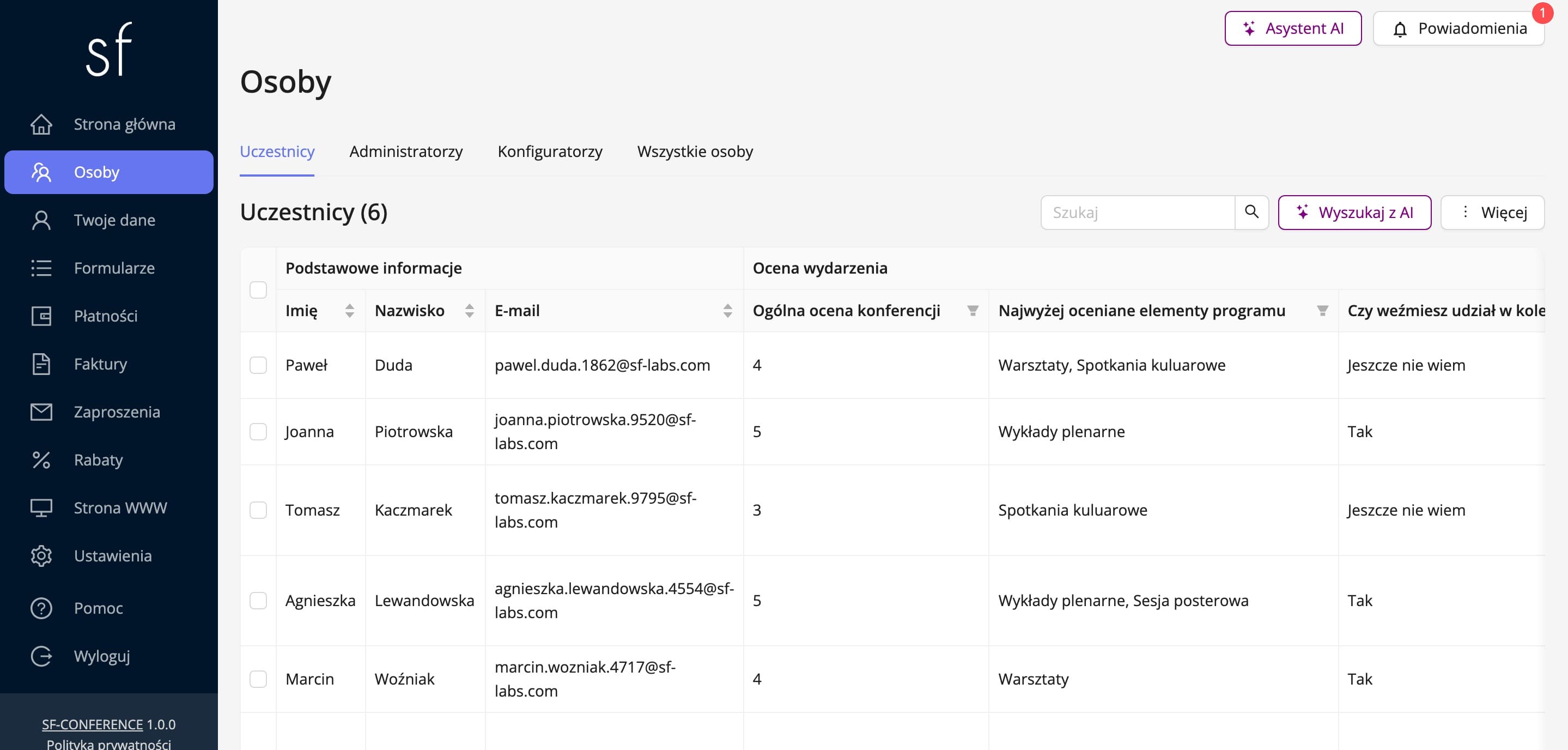Screen dimensions: 1568x750
Task: Click the home icon beside Strona główna
Action: pyautogui.click(x=41, y=124)
